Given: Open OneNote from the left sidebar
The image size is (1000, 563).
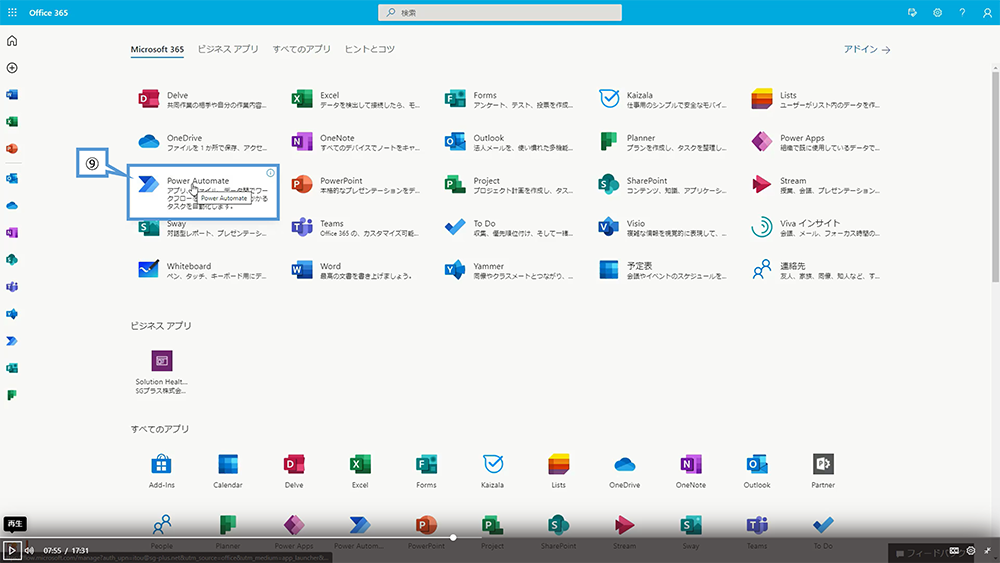Looking at the screenshot, I should 12,233.
